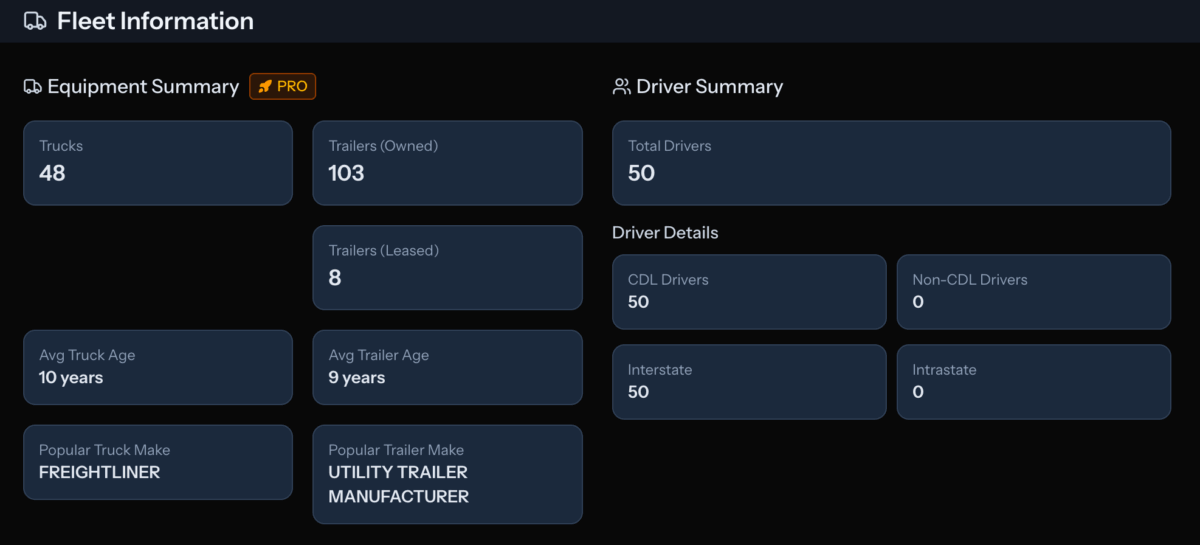Open the Avg Truck Age card
Viewport: 1200px width, 545px height.
[x=158, y=367]
